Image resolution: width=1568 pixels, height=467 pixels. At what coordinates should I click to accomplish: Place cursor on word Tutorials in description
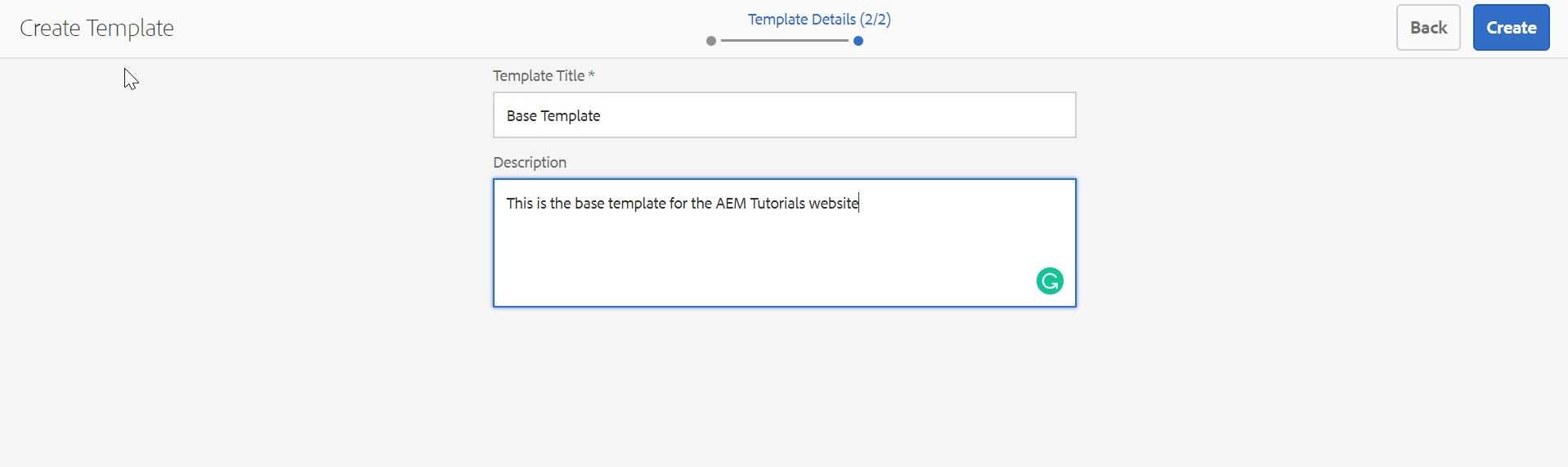[x=777, y=203]
